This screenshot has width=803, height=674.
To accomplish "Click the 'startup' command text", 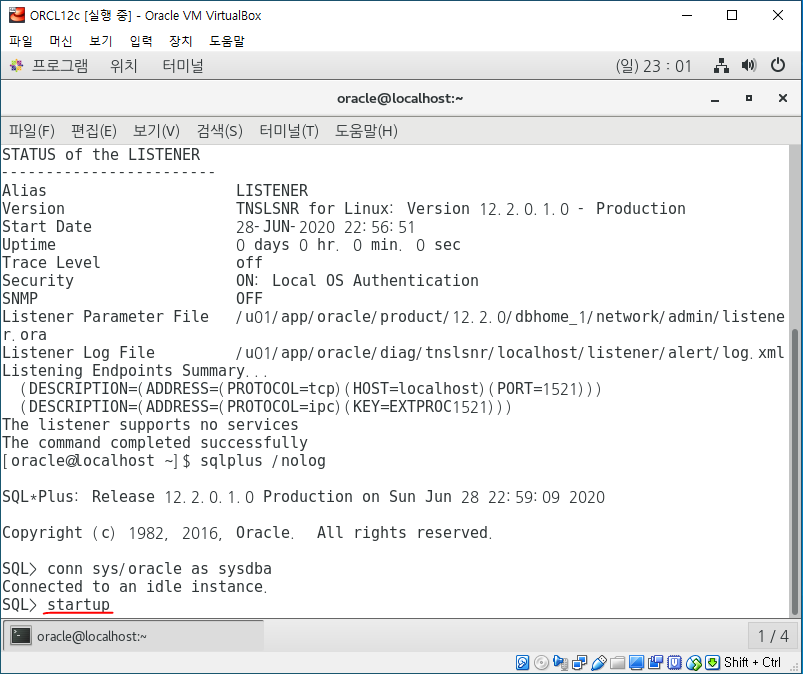I will click(78, 604).
